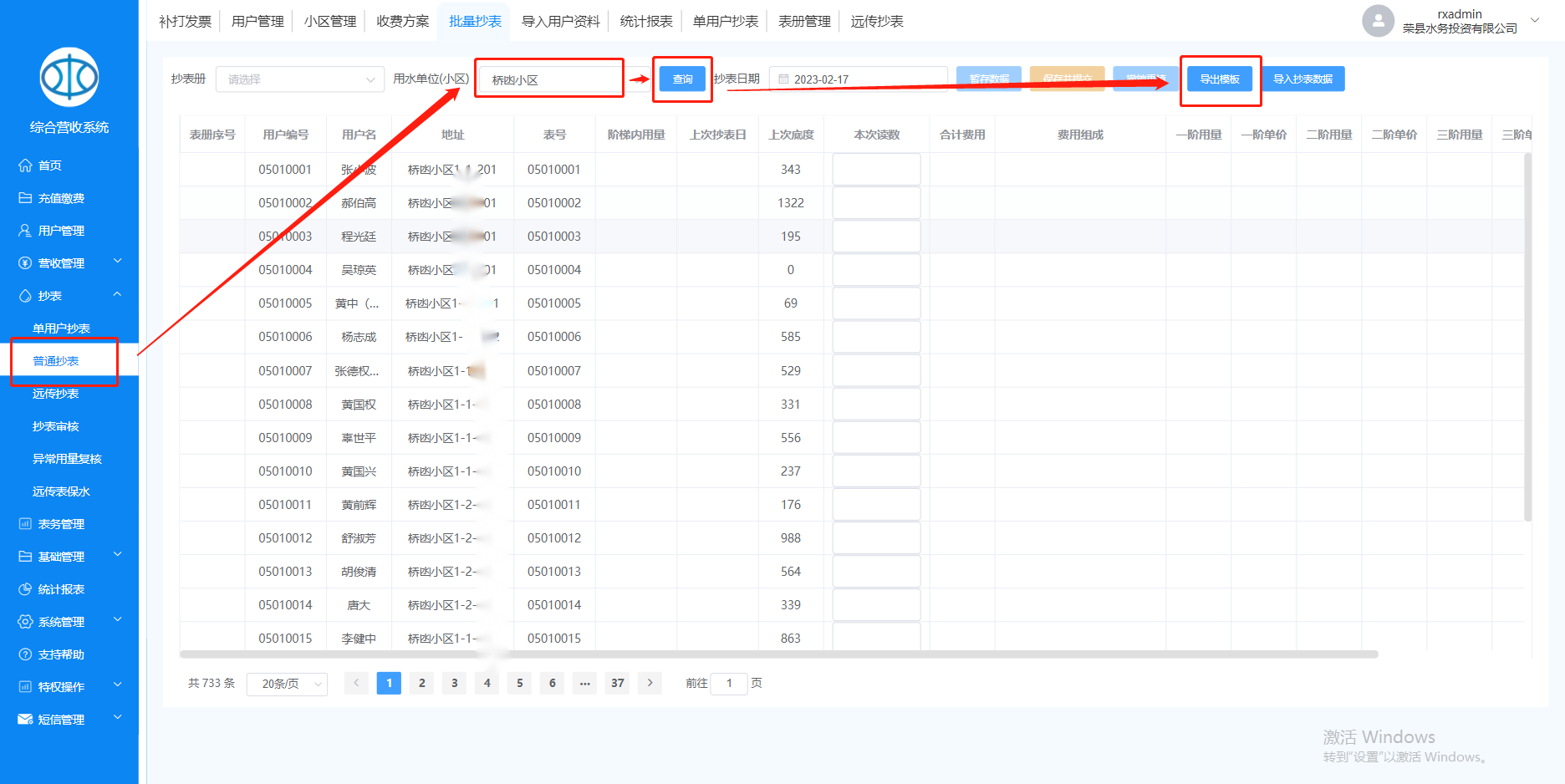Click the 特权操作 icon in sidebar
Image resolution: width=1565 pixels, height=784 pixels.
pos(25,687)
